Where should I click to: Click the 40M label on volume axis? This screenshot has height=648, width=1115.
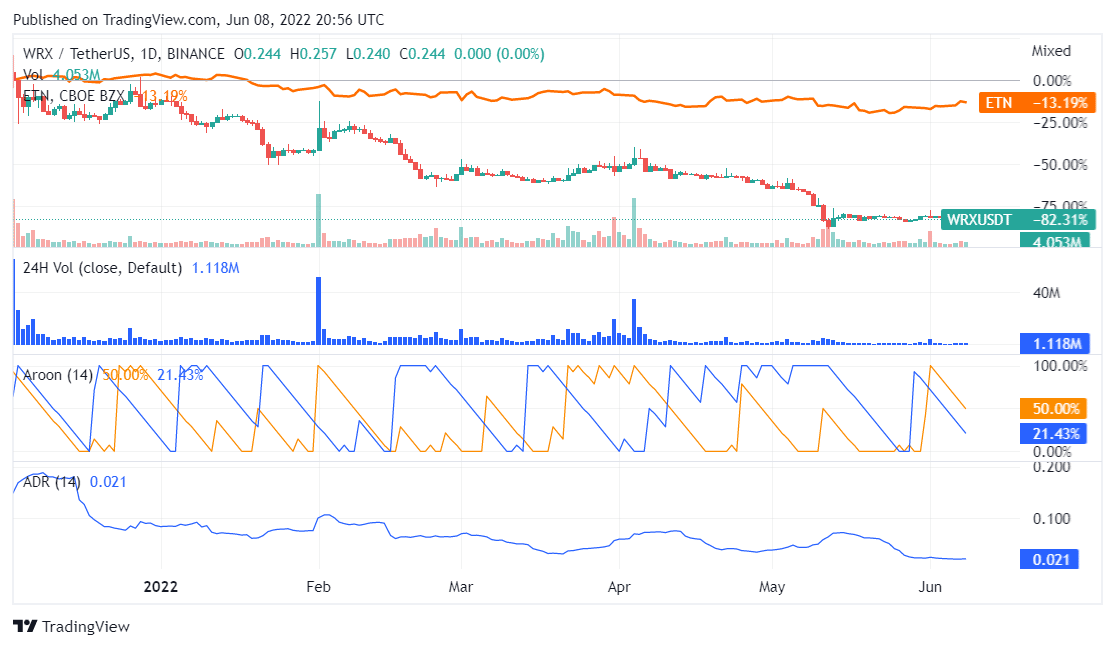tap(1045, 293)
